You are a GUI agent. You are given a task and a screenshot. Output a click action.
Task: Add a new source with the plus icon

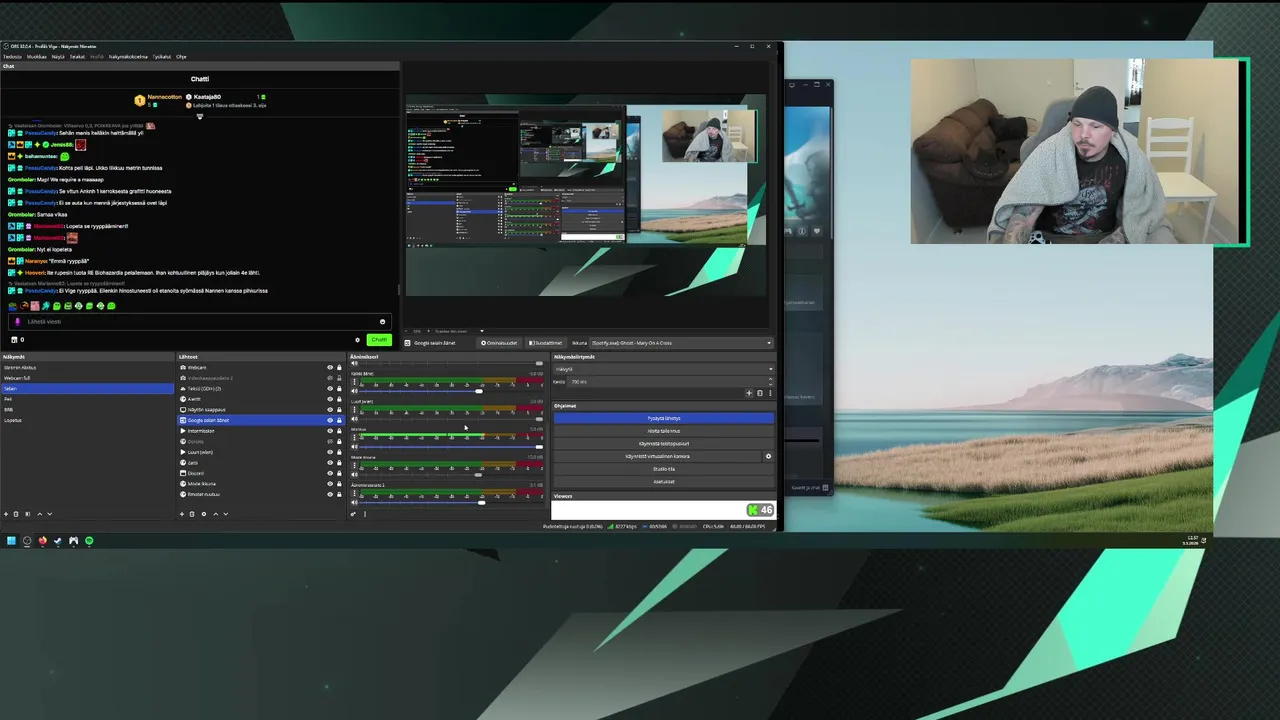pos(182,514)
